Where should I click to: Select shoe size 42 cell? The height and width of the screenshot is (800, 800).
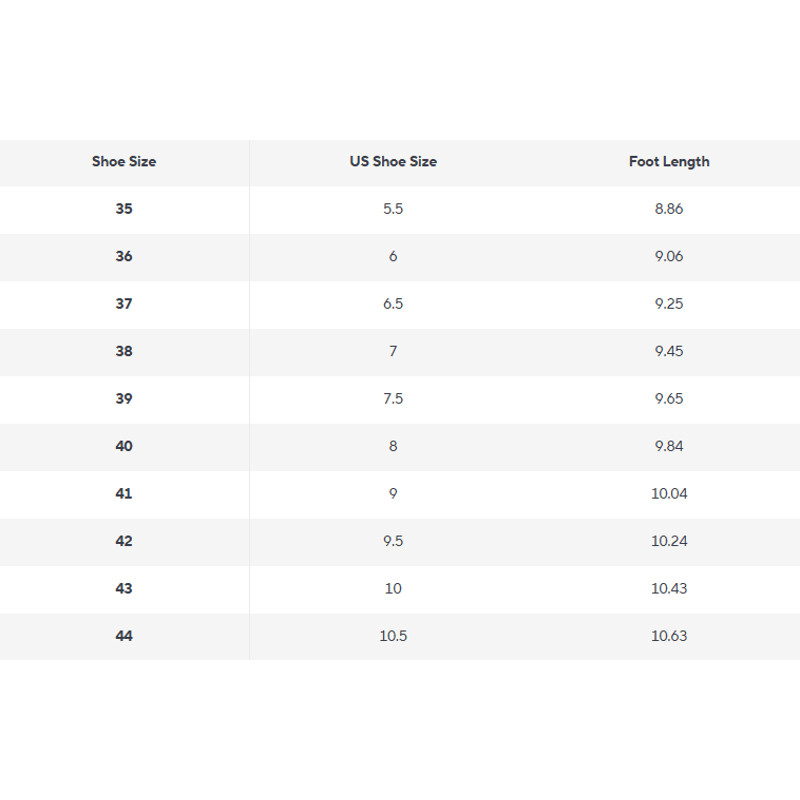point(124,541)
